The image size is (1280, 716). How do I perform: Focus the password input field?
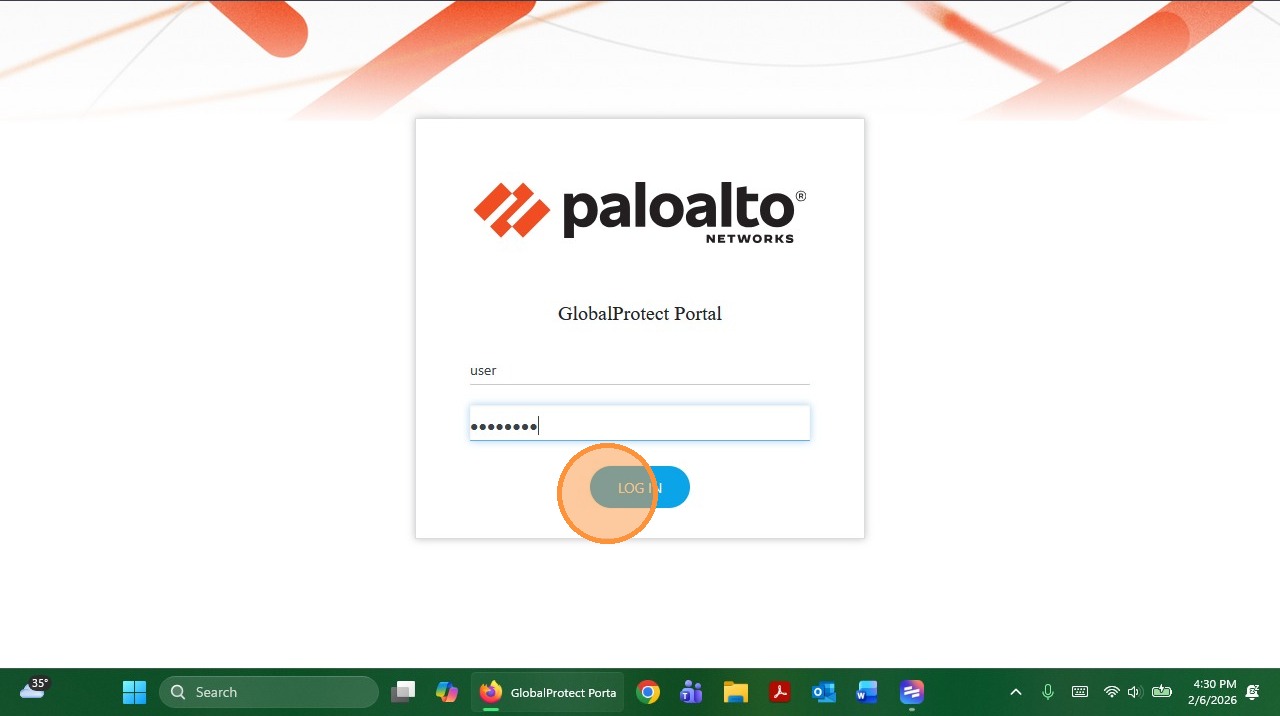point(640,423)
